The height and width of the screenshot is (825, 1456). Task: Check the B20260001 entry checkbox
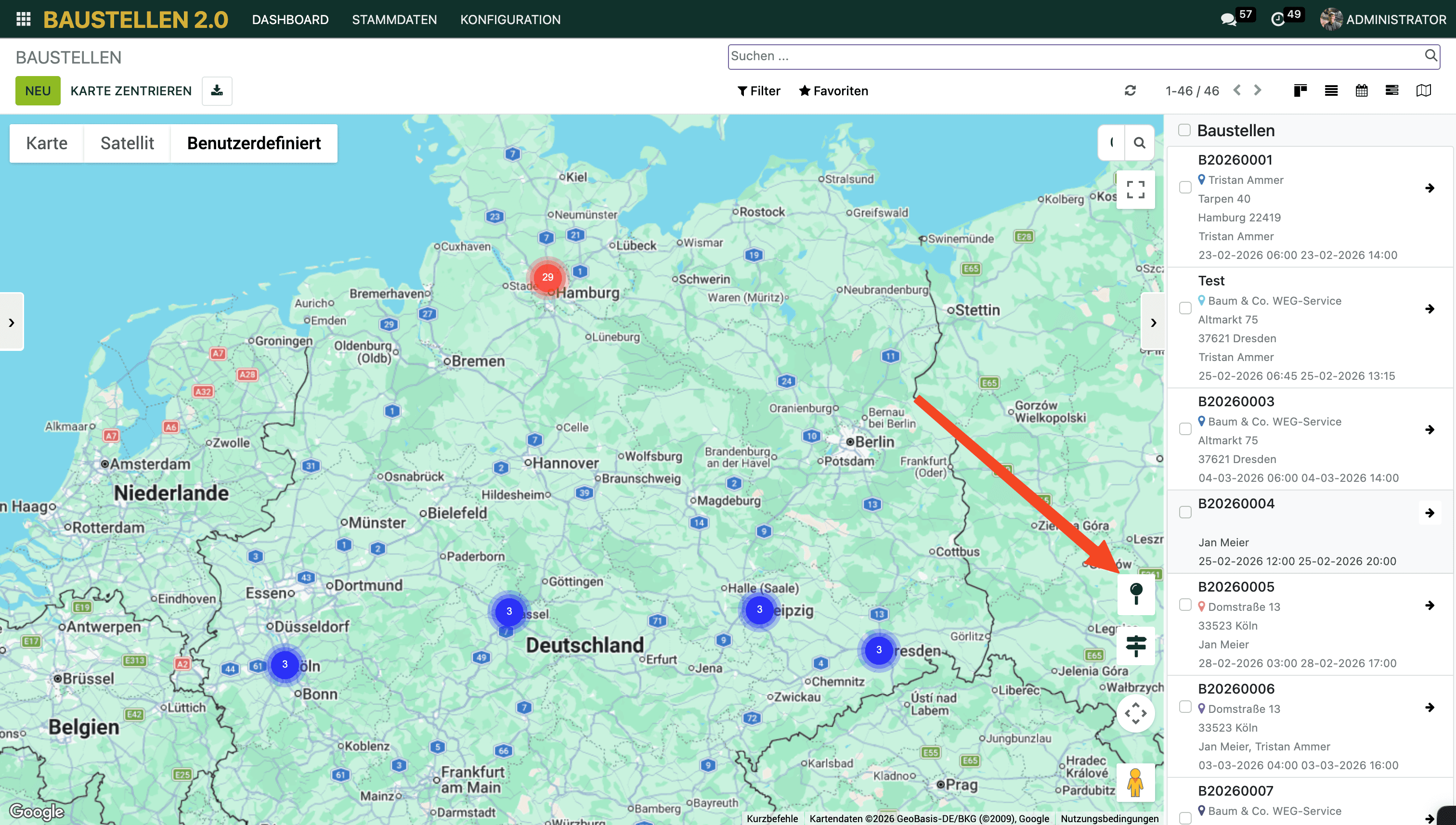1185,188
